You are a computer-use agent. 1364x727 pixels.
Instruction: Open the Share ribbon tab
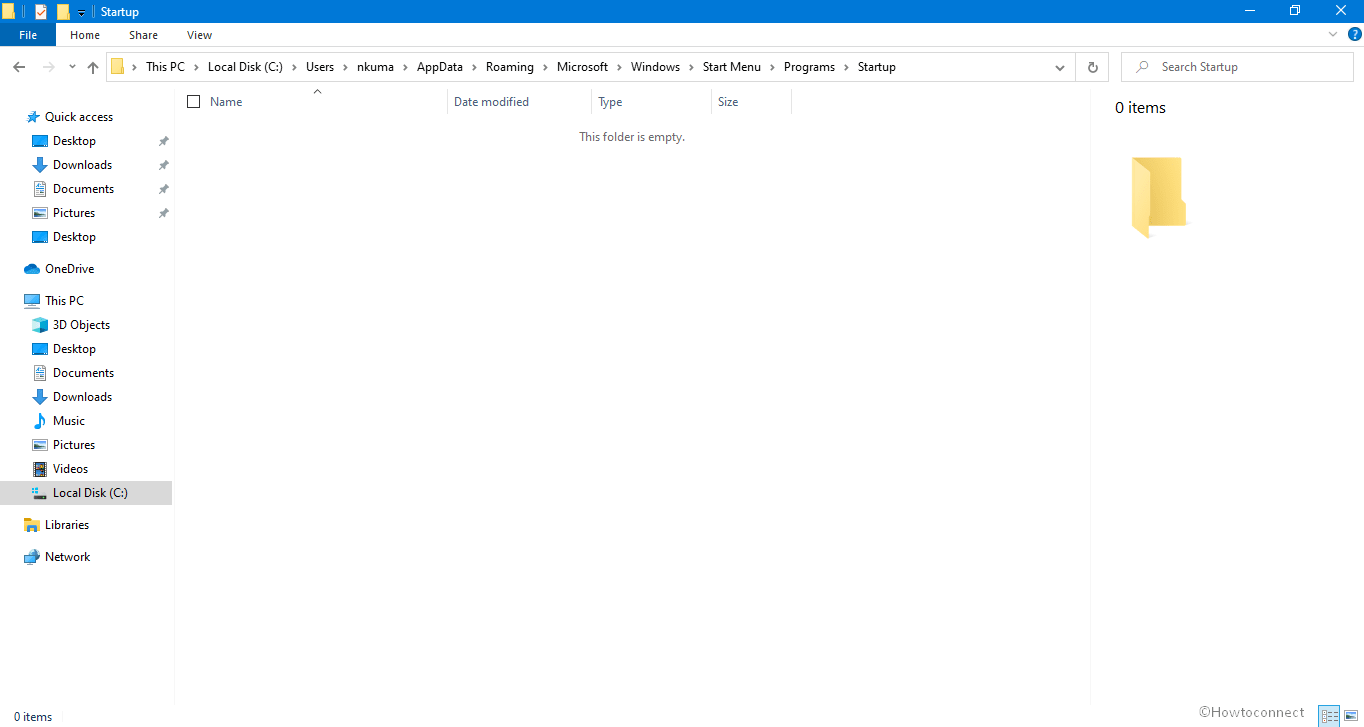[x=143, y=35]
